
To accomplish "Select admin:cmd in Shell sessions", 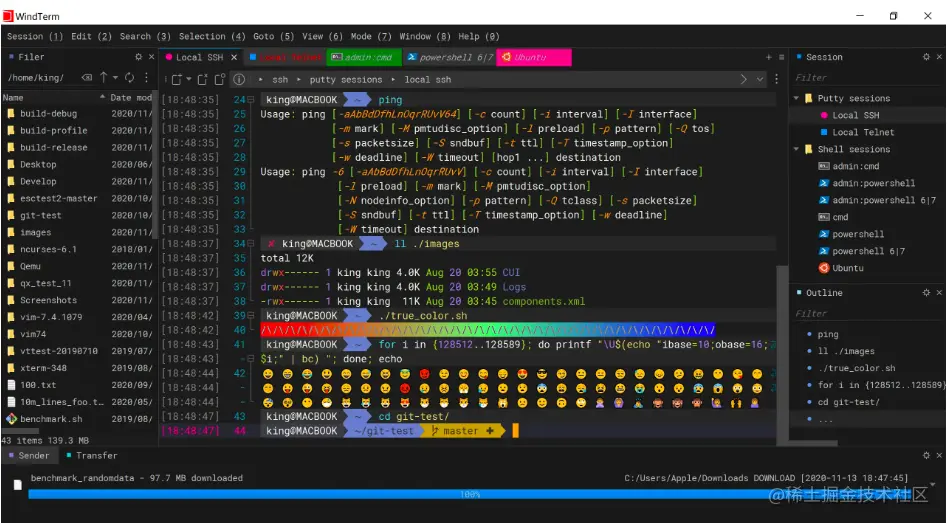I will click(x=855, y=166).
